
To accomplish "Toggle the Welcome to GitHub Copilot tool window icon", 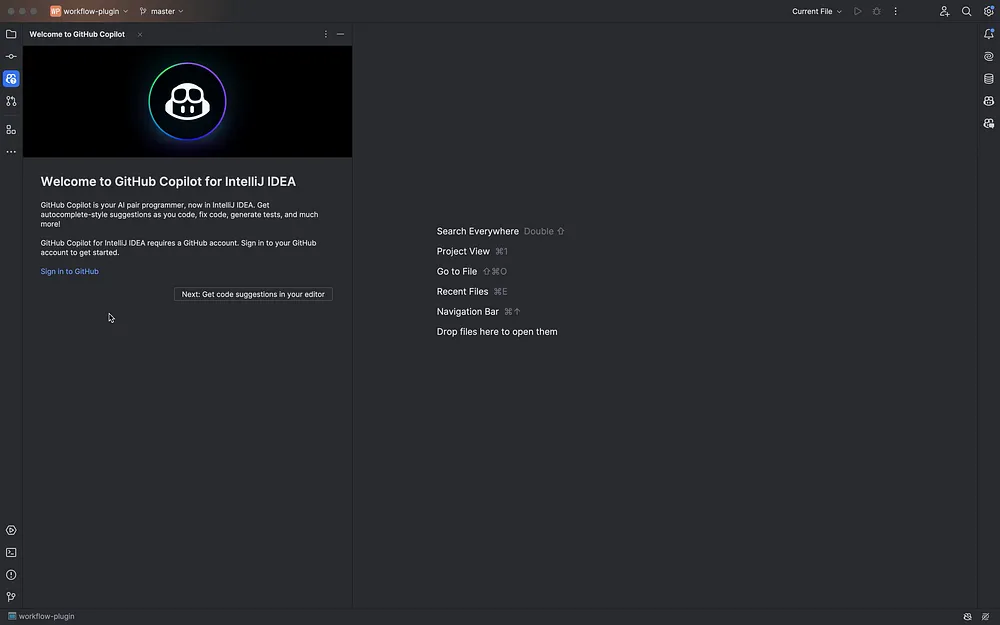I will pos(11,78).
